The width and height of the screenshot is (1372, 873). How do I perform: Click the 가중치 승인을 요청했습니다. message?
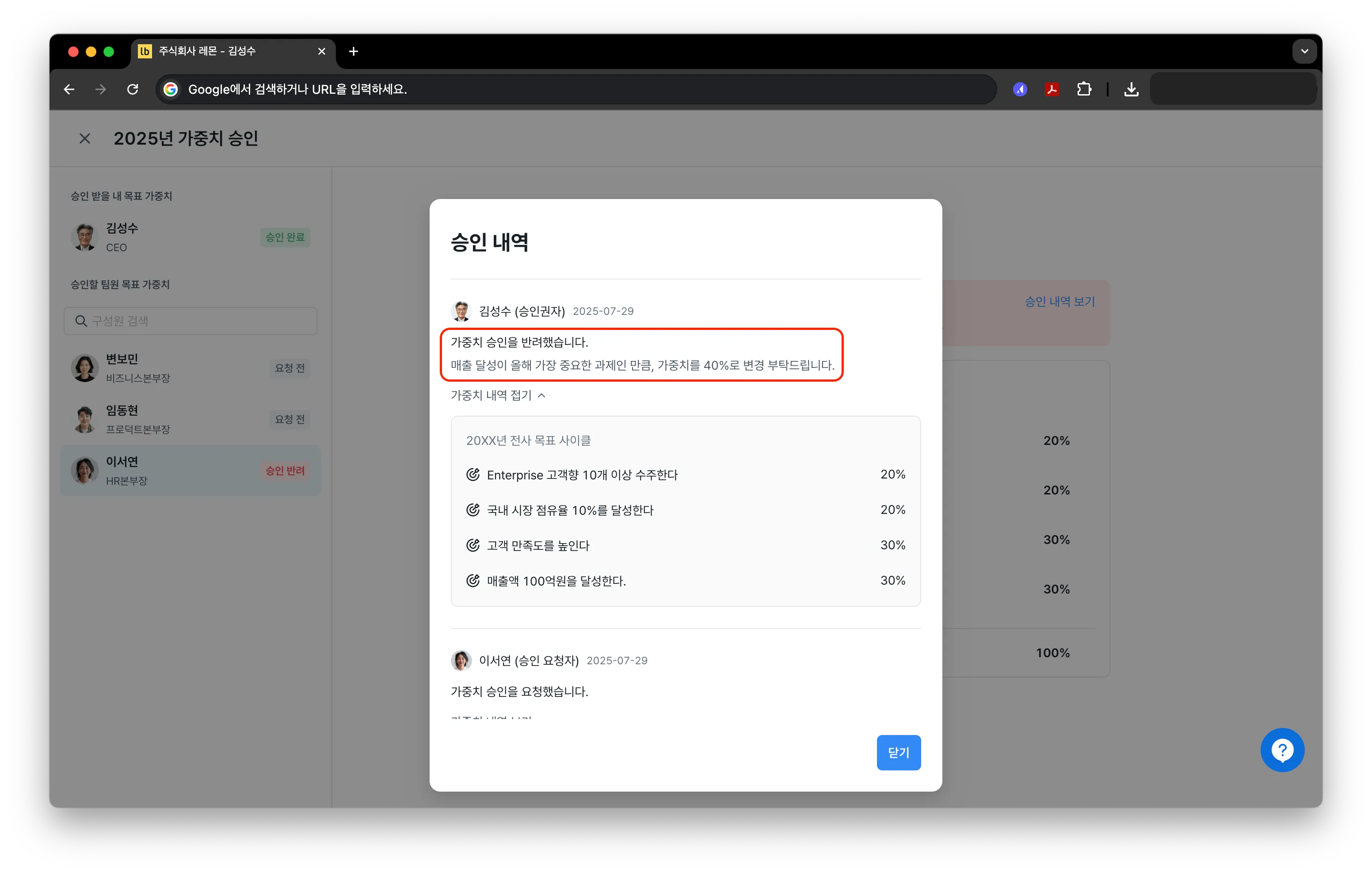pyautogui.click(x=519, y=691)
